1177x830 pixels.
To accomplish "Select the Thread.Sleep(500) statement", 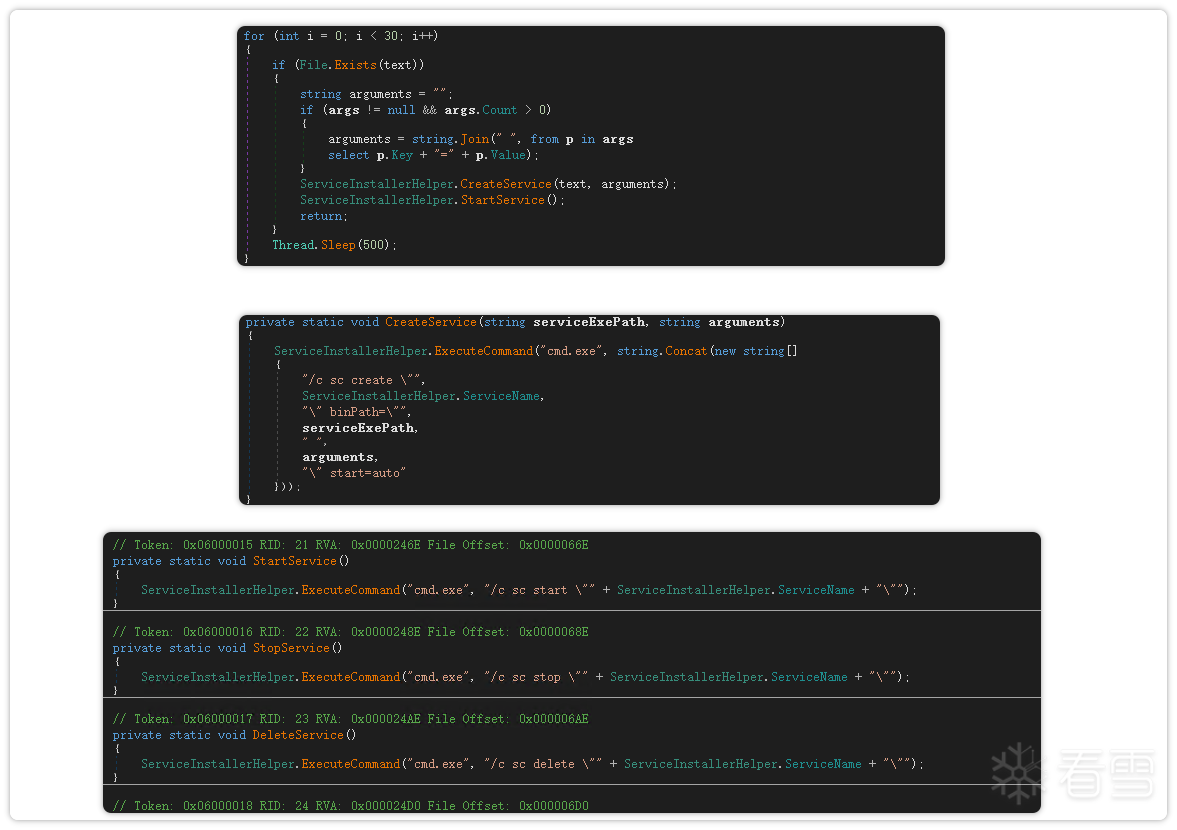I will click(334, 245).
